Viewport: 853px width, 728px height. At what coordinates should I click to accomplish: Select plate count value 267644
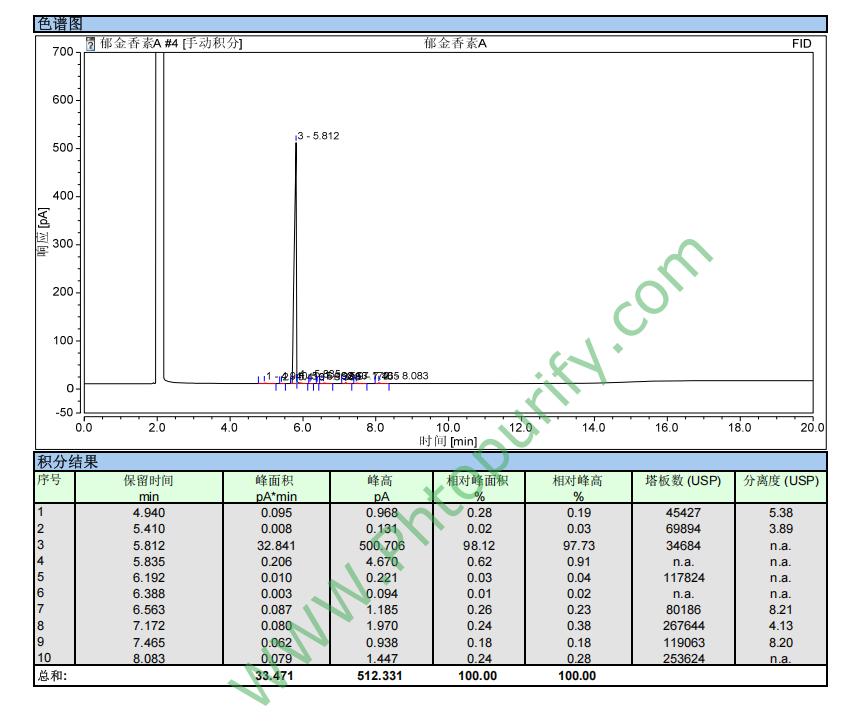[683, 626]
